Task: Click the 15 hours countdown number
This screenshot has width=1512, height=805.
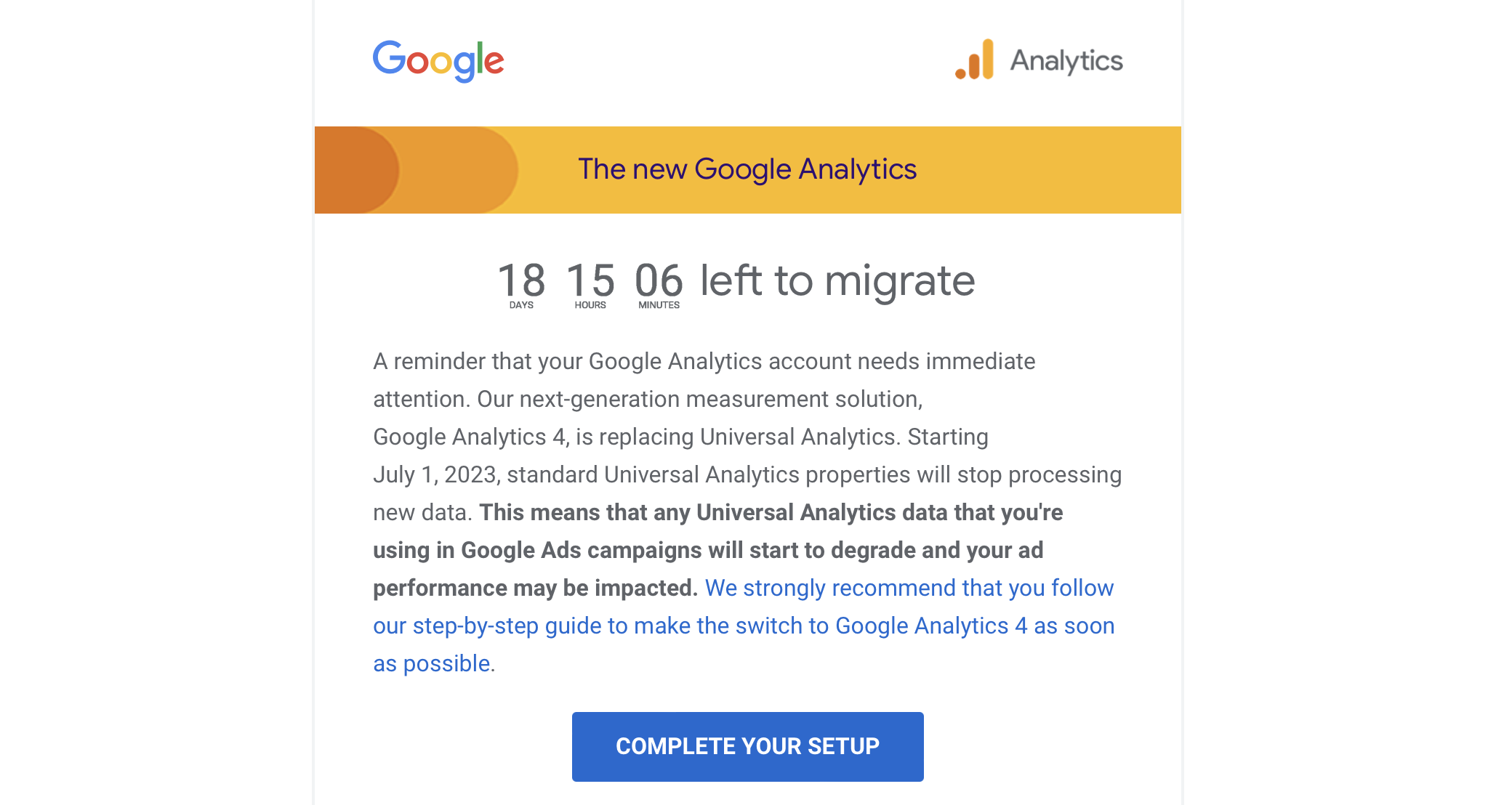Action: click(x=590, y=280)
